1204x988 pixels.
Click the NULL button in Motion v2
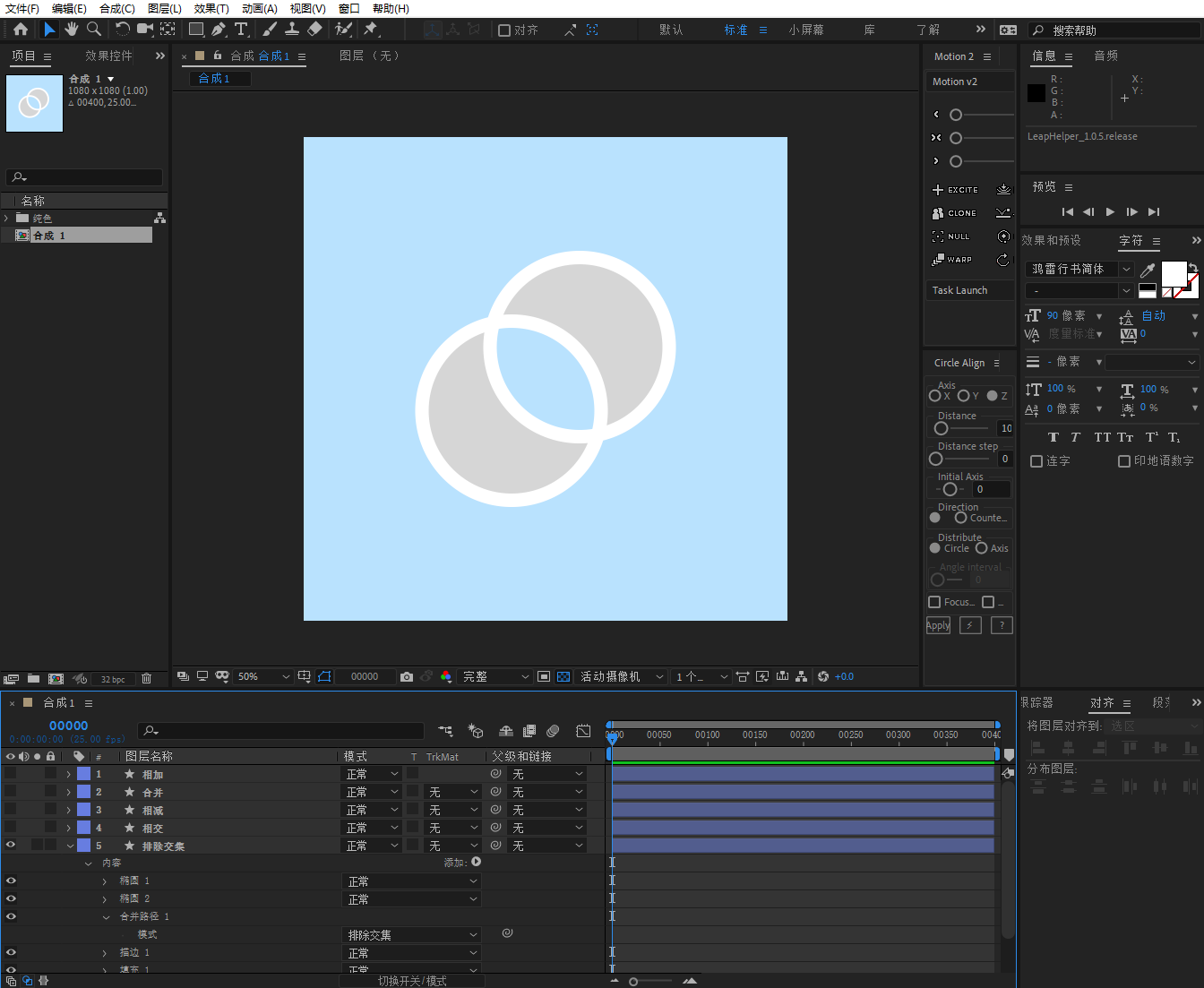[951, 236]
